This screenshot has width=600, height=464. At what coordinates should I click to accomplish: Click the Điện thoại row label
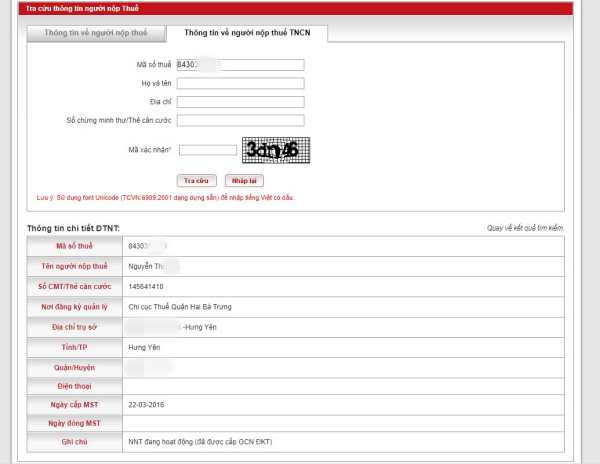point(74,383)
